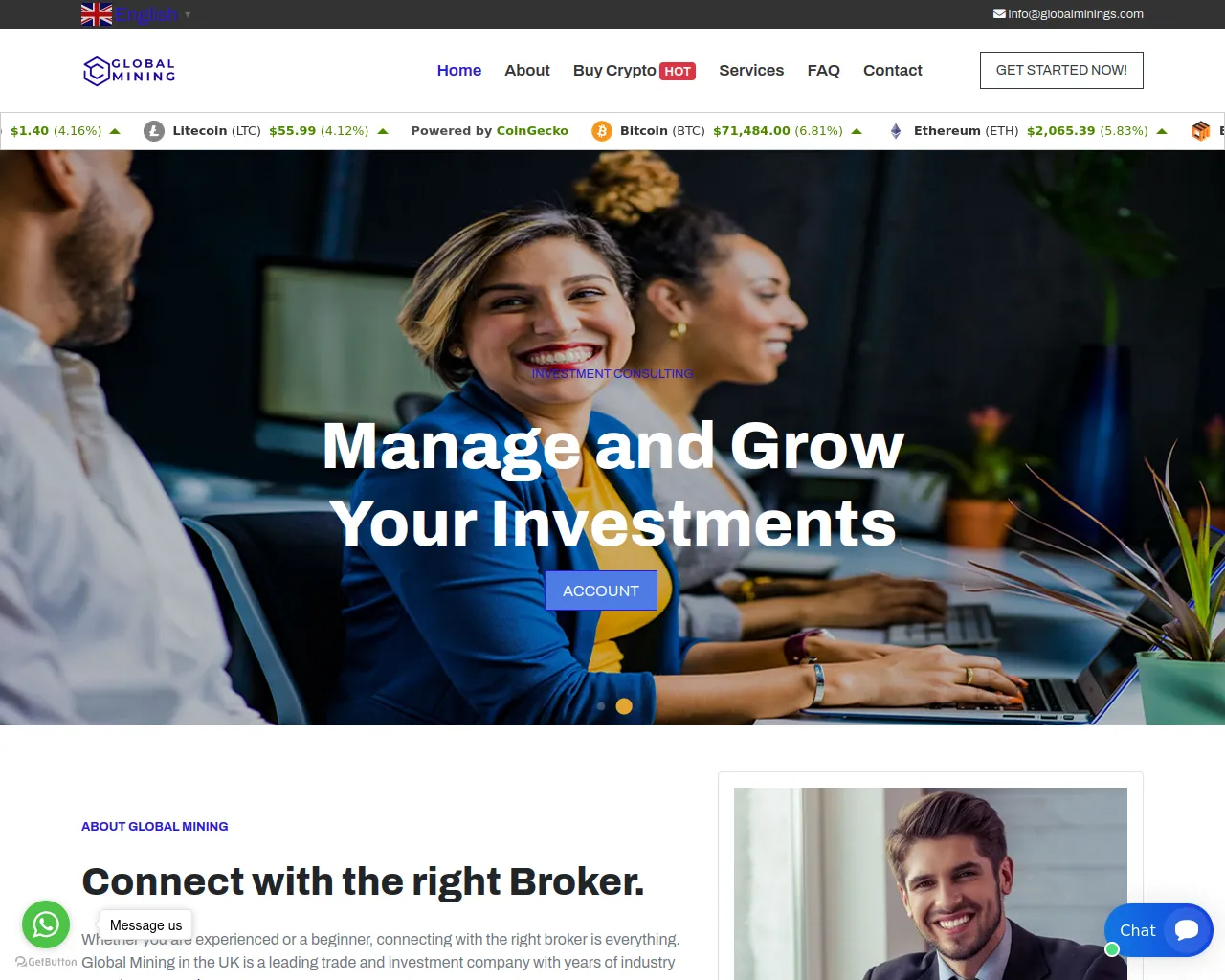This screenshot has height=980, width=1225.
Task: Click the Litecoin coin icon
Action: coord(154,131)
